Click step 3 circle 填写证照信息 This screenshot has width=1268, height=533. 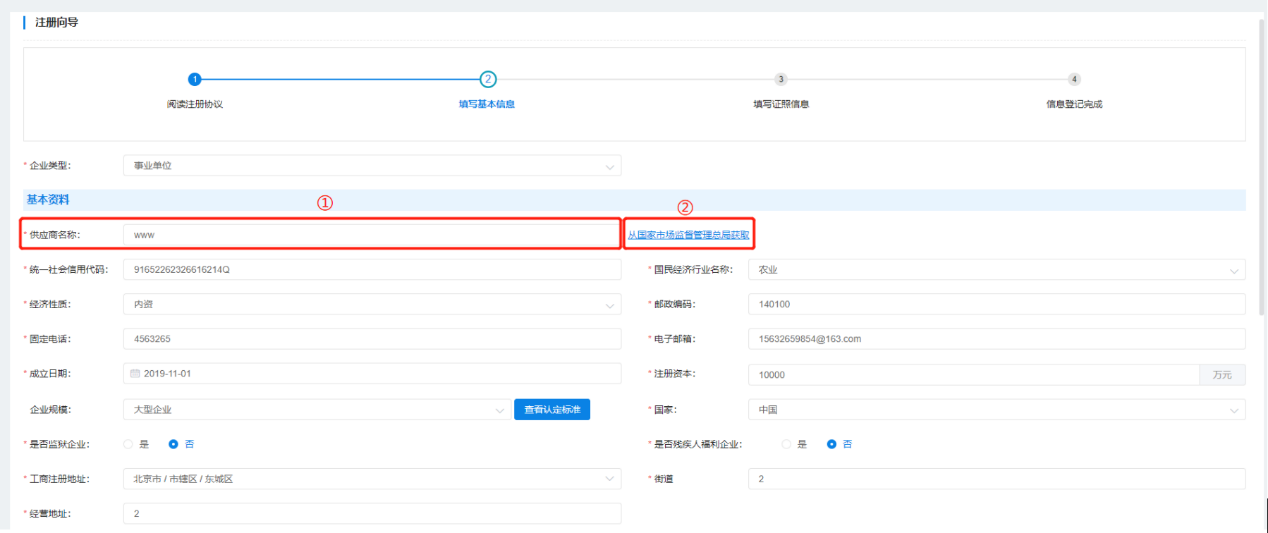(780, 79)
